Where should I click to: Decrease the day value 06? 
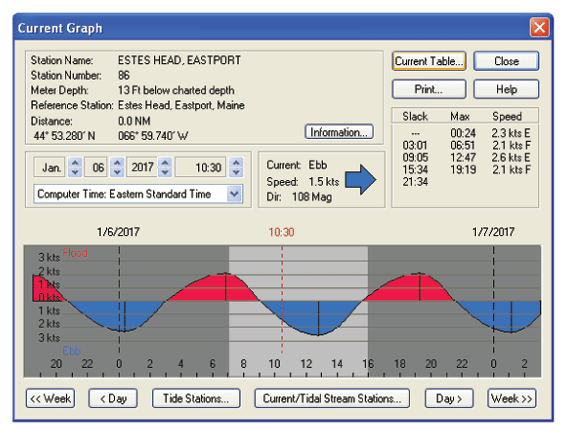pyautogui.click(x=117, y=172)
